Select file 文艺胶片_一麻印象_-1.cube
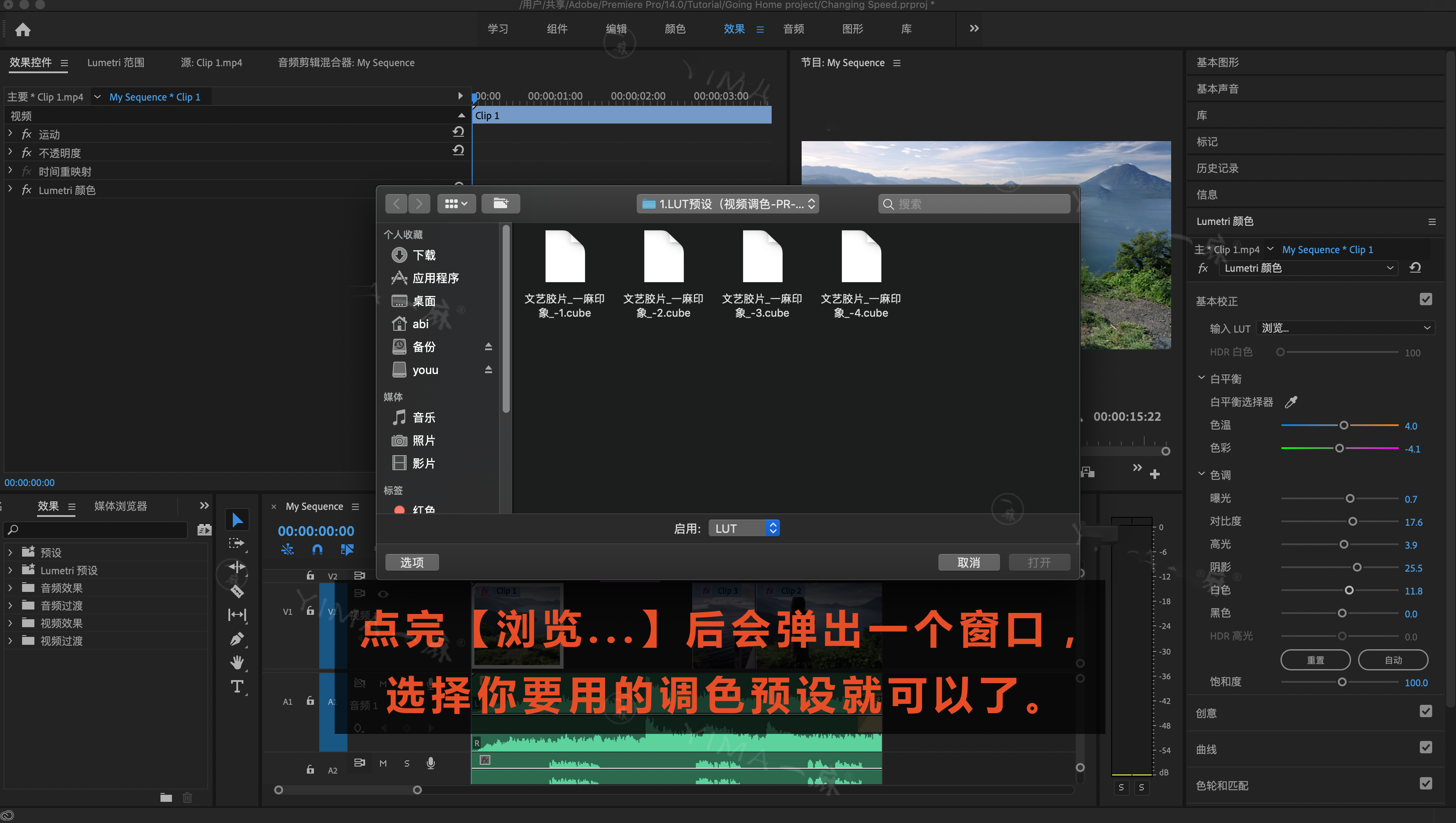1456x823 pixels. point(564,275)
